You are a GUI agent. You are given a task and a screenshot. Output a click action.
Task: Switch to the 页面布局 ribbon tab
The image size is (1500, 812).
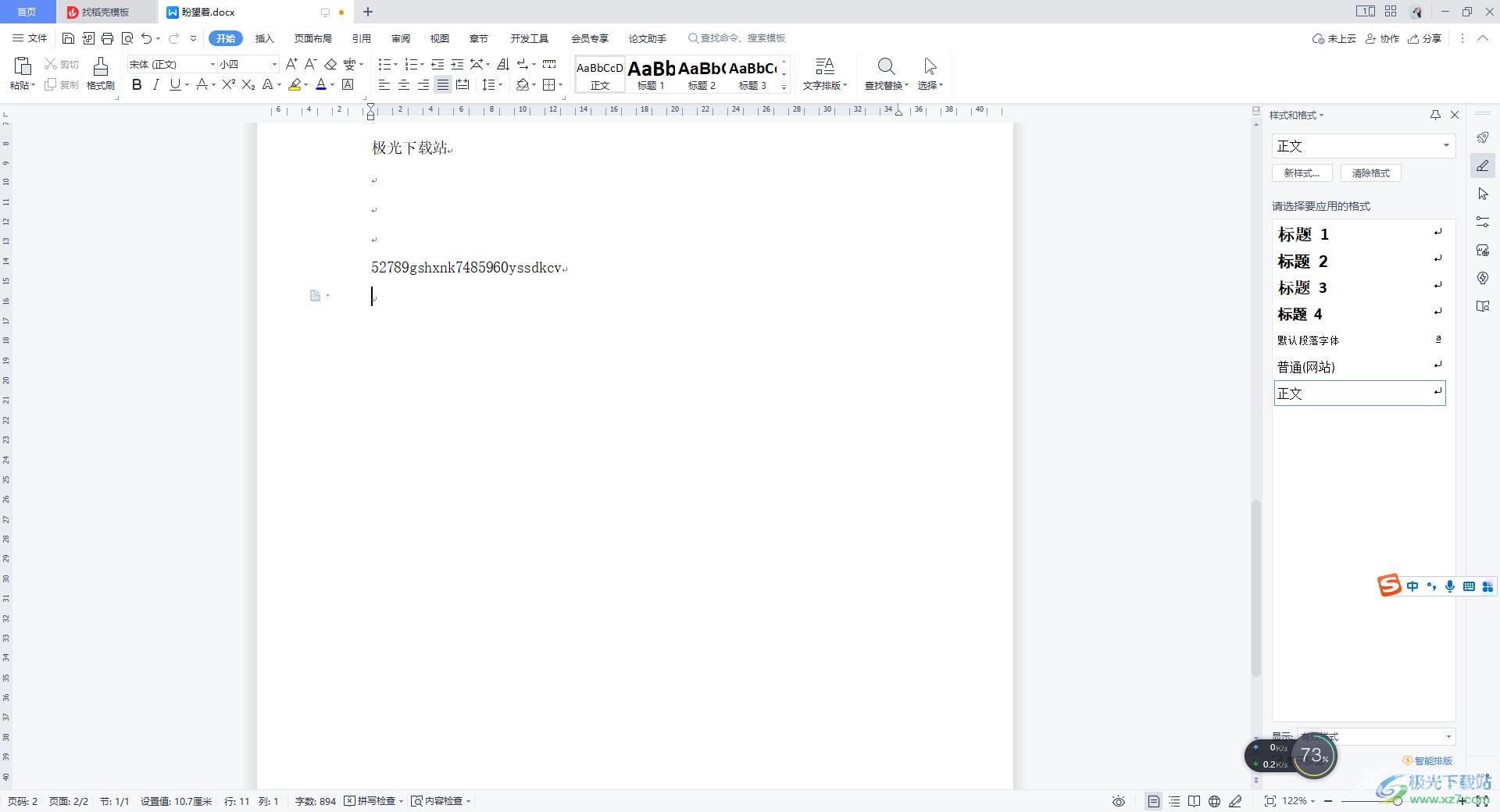[312, 38]
